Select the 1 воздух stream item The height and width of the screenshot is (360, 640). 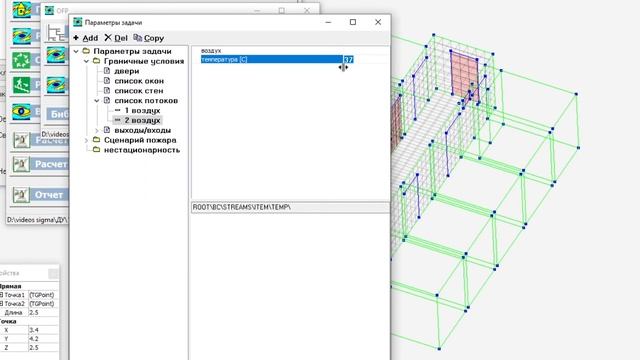click(142, 111)
